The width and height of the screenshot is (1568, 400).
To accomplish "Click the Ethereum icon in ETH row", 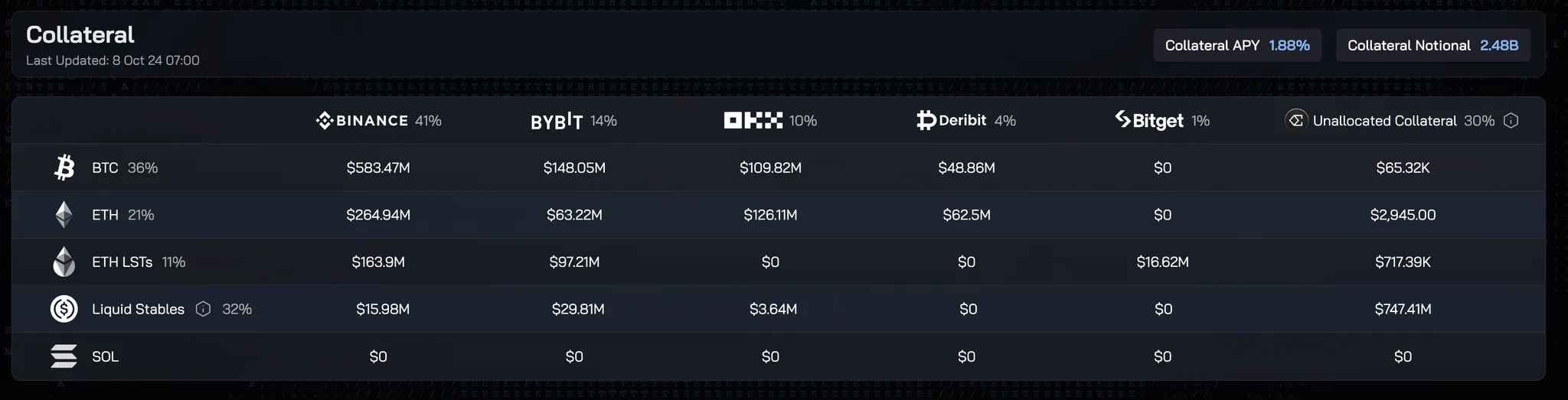I will 64,215.
